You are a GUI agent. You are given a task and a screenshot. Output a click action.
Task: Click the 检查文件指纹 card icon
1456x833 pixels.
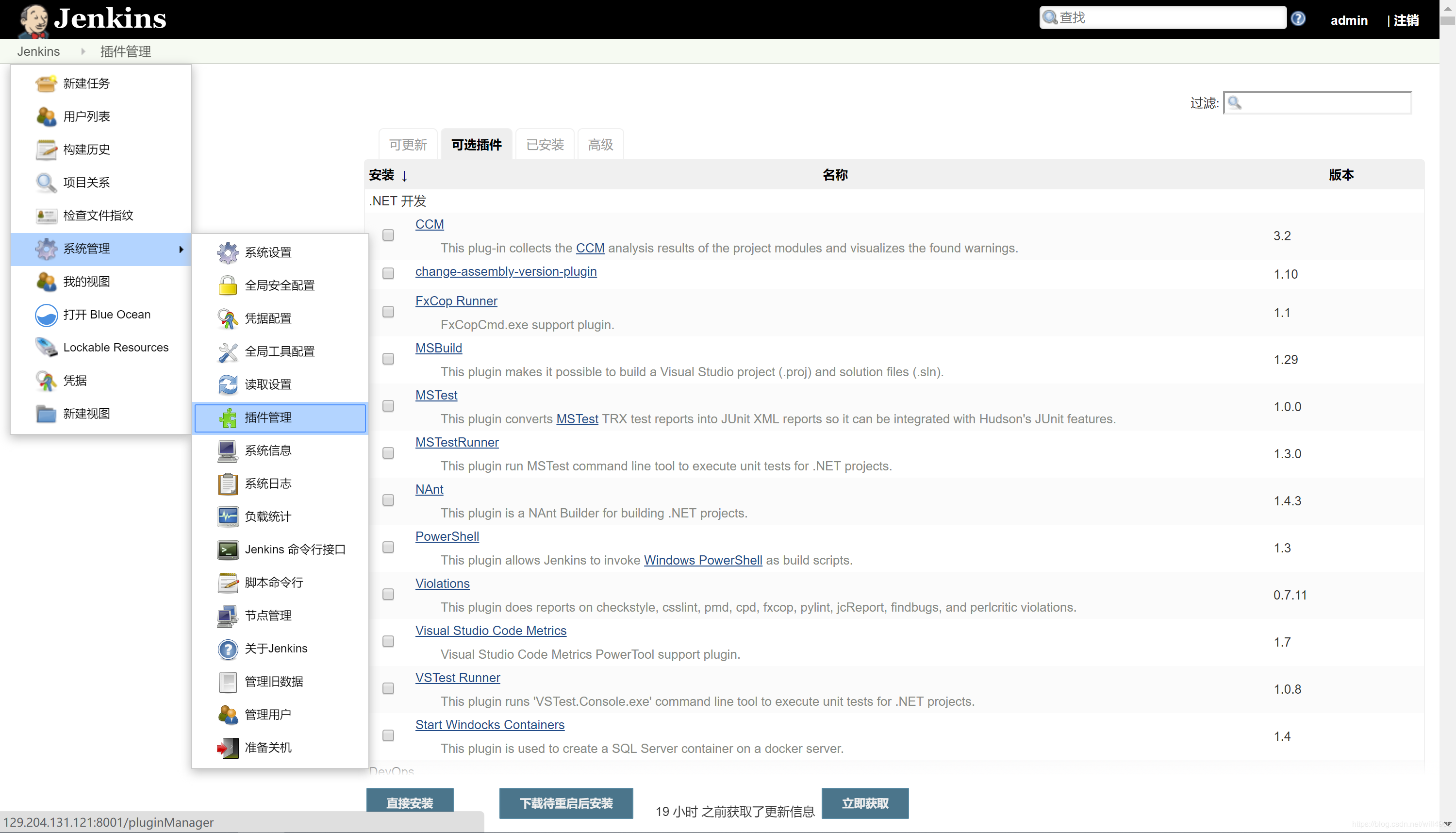point(46,216)
